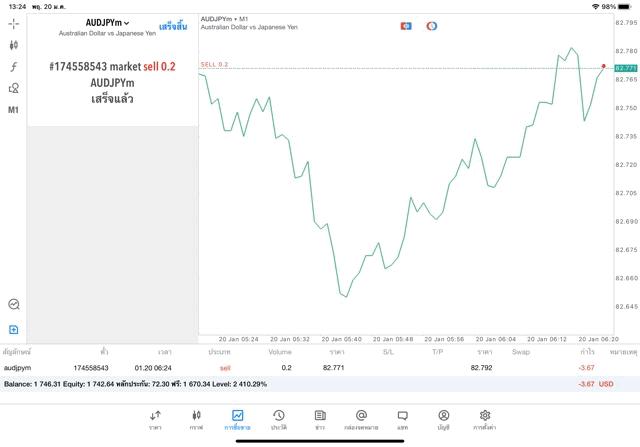Open chart type candlestick settings
The image size is (640, 447).
(x=13, y=45)
